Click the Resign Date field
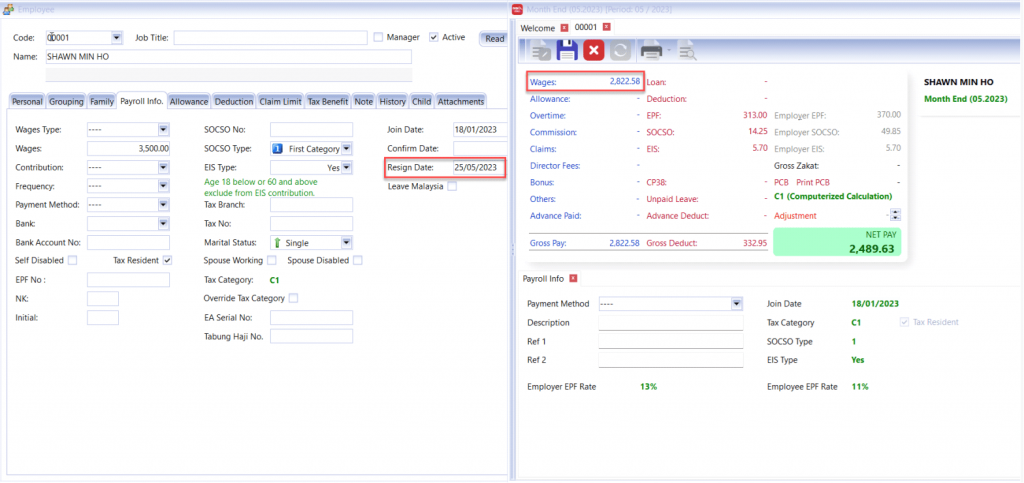 pyautogui.click(x=479, y=167)
